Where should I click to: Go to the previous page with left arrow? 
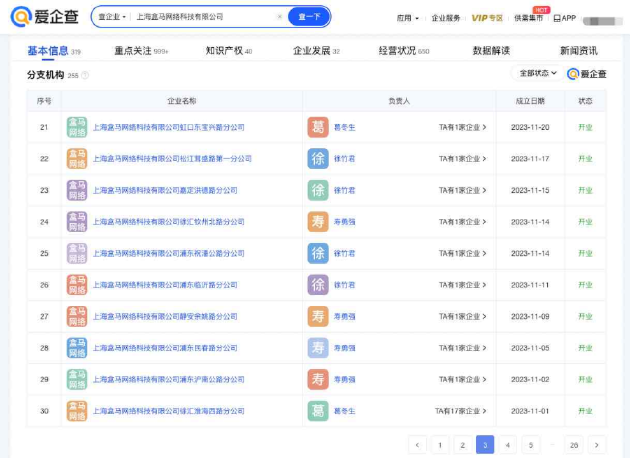pos(417,445)
